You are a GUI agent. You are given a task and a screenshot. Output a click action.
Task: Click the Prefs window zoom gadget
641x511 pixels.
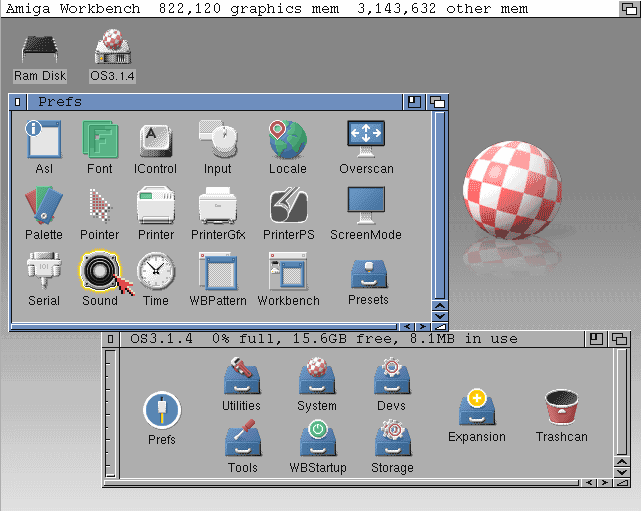coord(415,101)
